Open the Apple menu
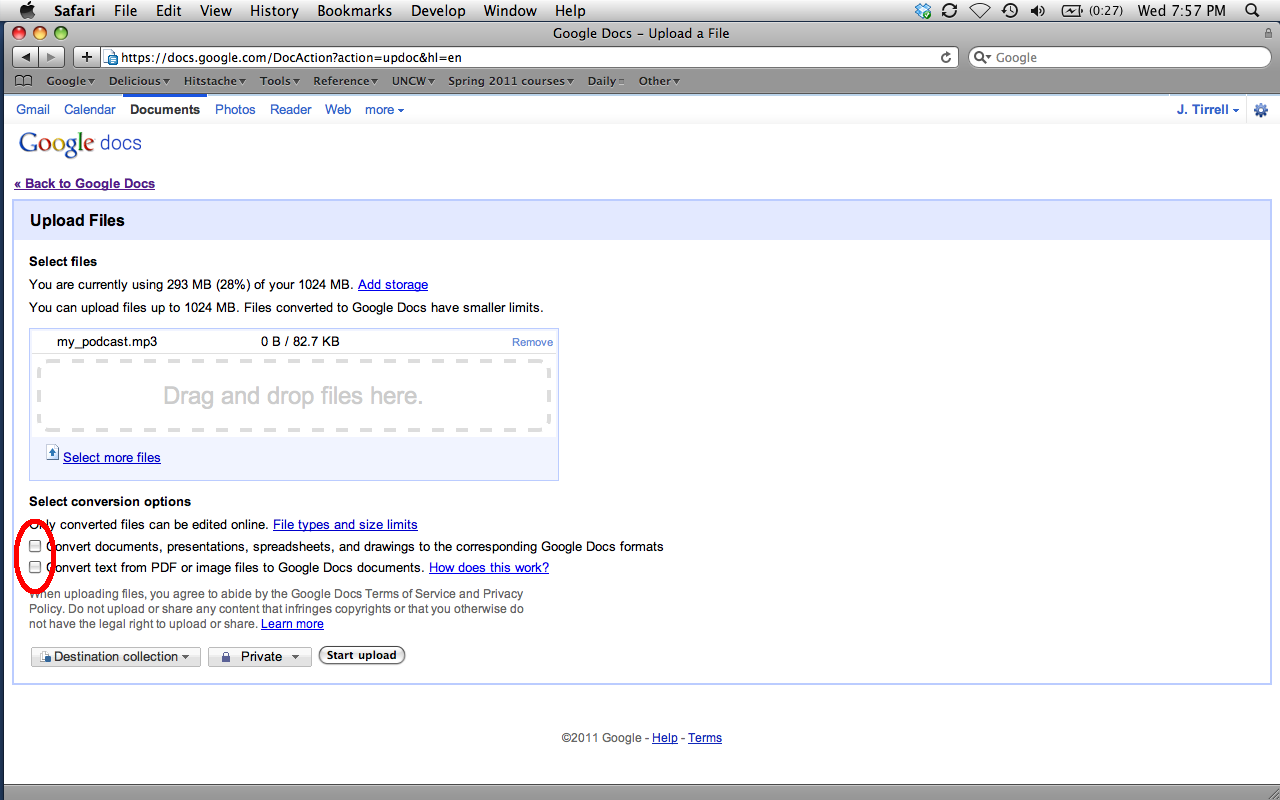 27,11
